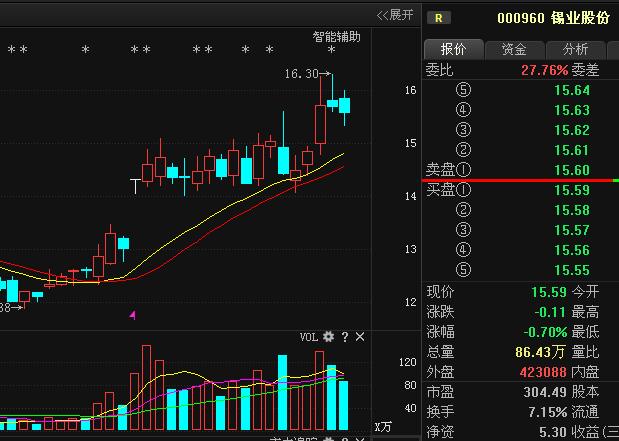
Task: Switch to the 资金 tab
Action: click(x=514, y=49)
